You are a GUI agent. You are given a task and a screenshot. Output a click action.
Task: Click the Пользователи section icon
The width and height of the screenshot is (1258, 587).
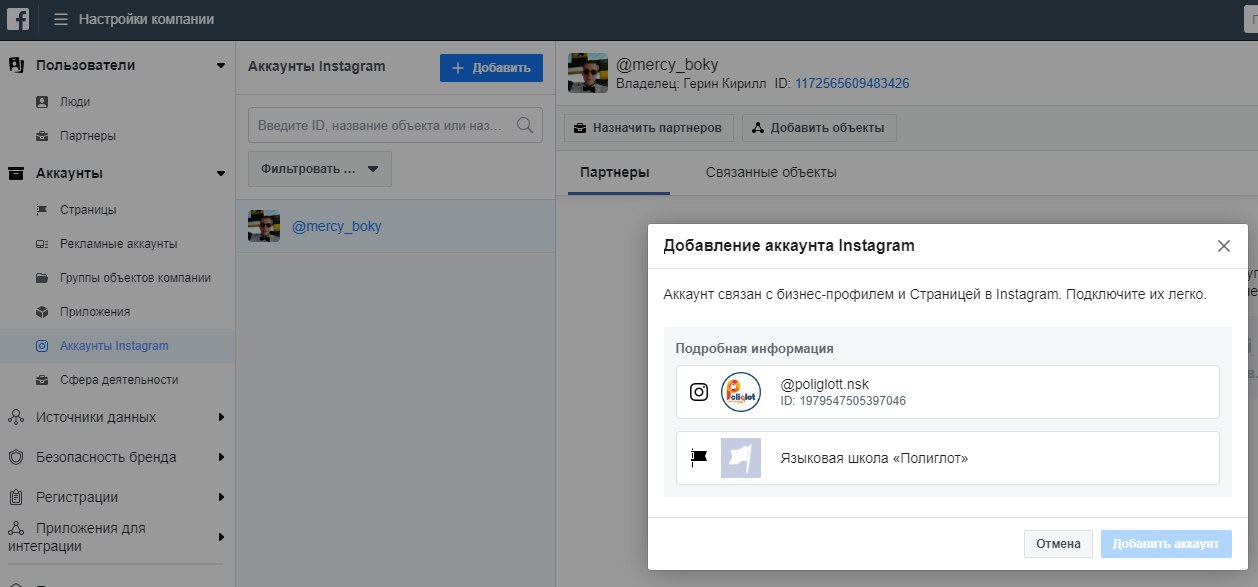(16, 65)
